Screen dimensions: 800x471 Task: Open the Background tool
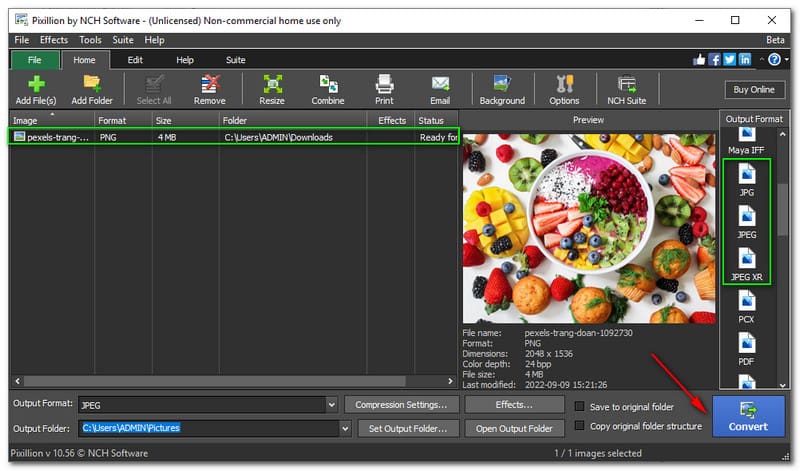[x=502, y=89]
